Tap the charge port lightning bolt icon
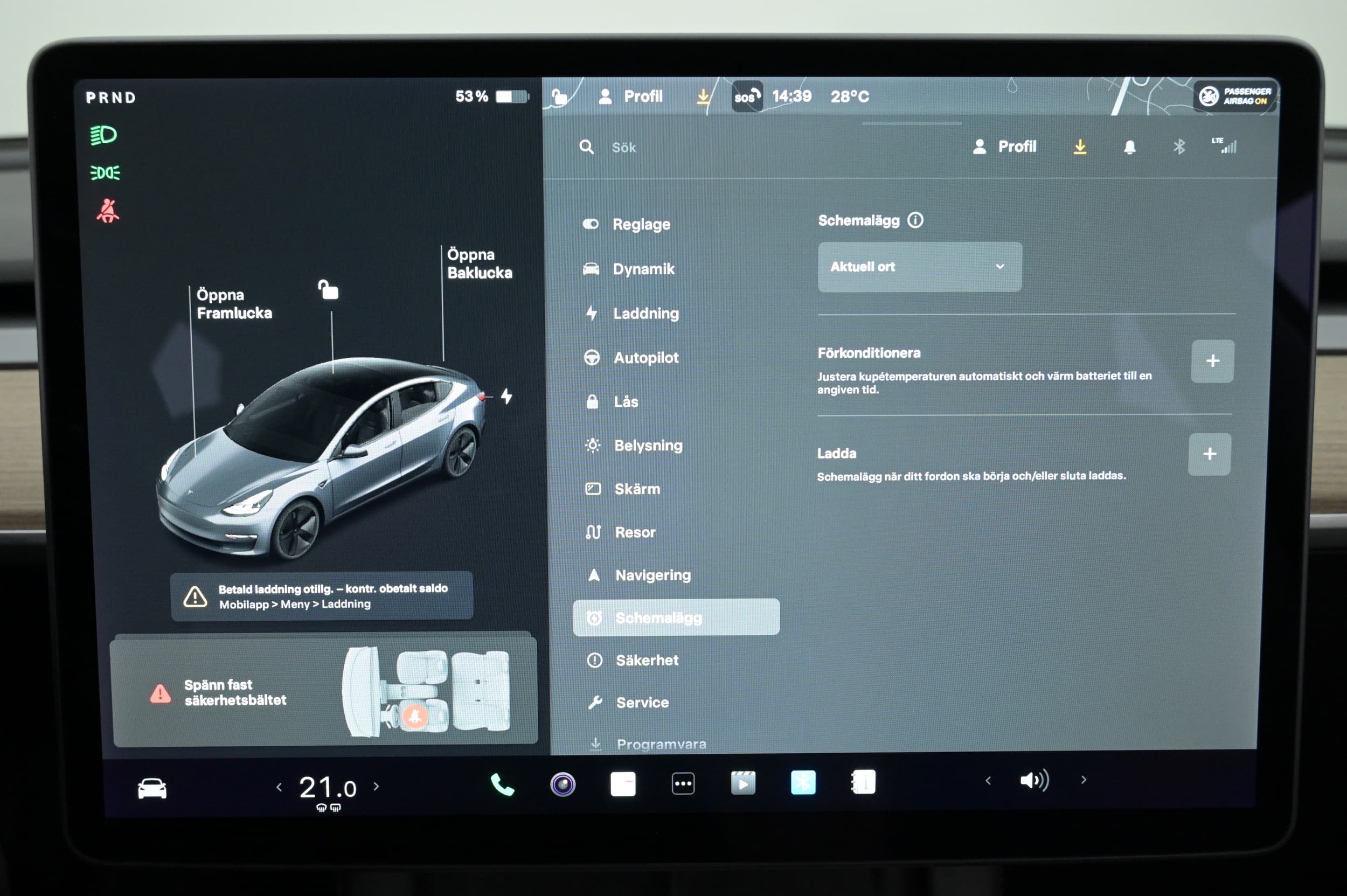The width and height of the screenshot is (1347, 896). tap(506, 396)
